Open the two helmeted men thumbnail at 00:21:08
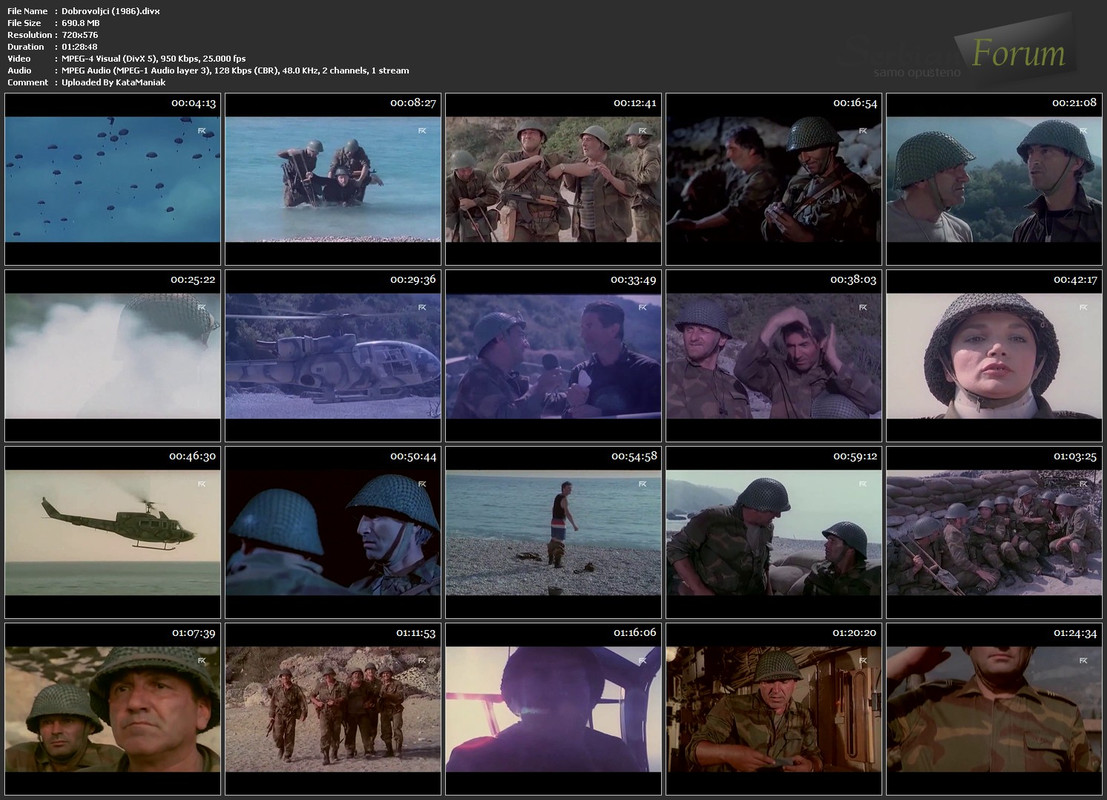Image resolution: width=1107 pixels, height=800 pixels. [994, 179]
